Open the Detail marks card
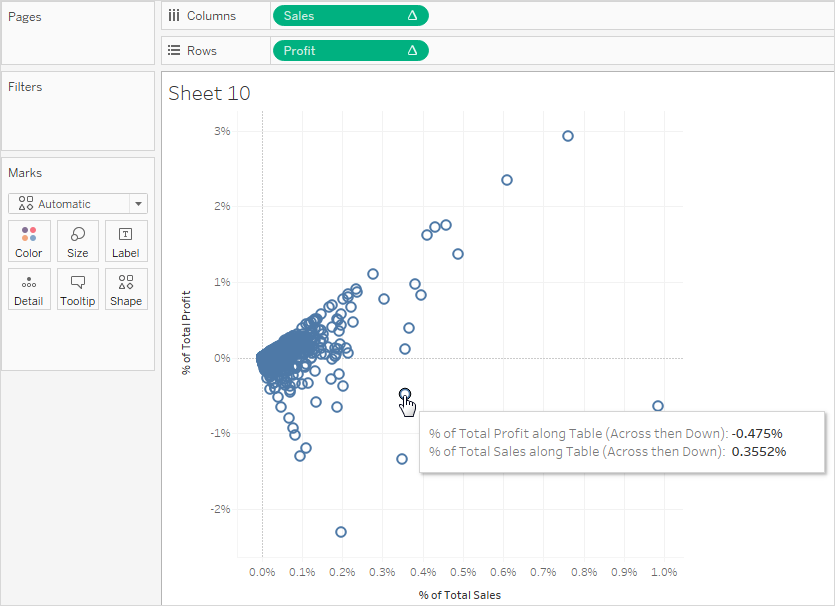Image resolution: width=835 pixels, height=606 pixels. (x=29, y=289)
